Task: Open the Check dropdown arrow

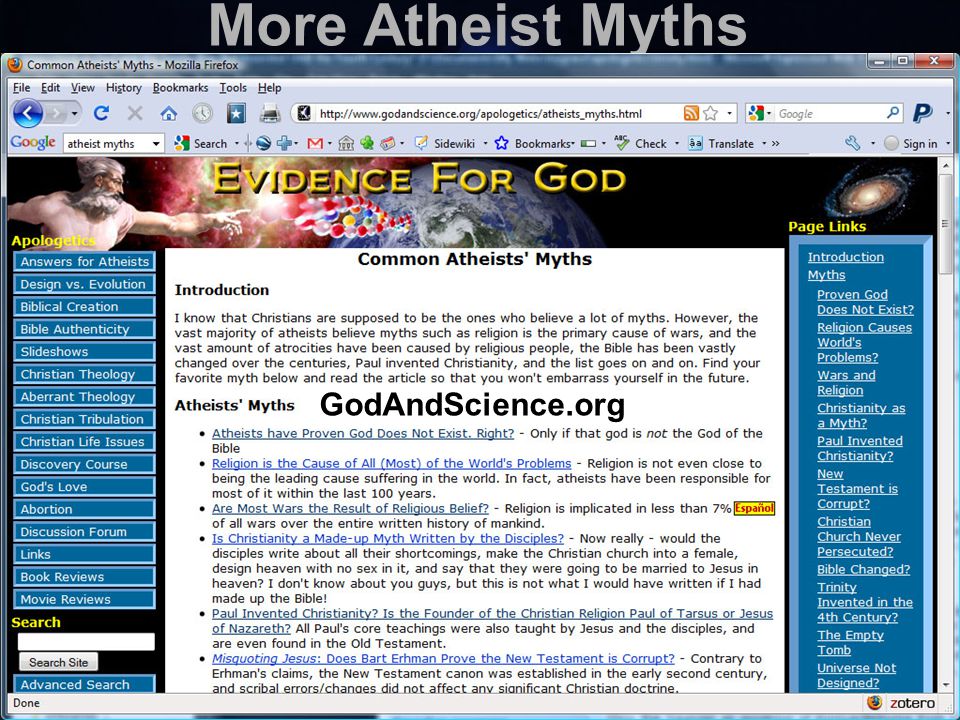Action: [677, 143]
